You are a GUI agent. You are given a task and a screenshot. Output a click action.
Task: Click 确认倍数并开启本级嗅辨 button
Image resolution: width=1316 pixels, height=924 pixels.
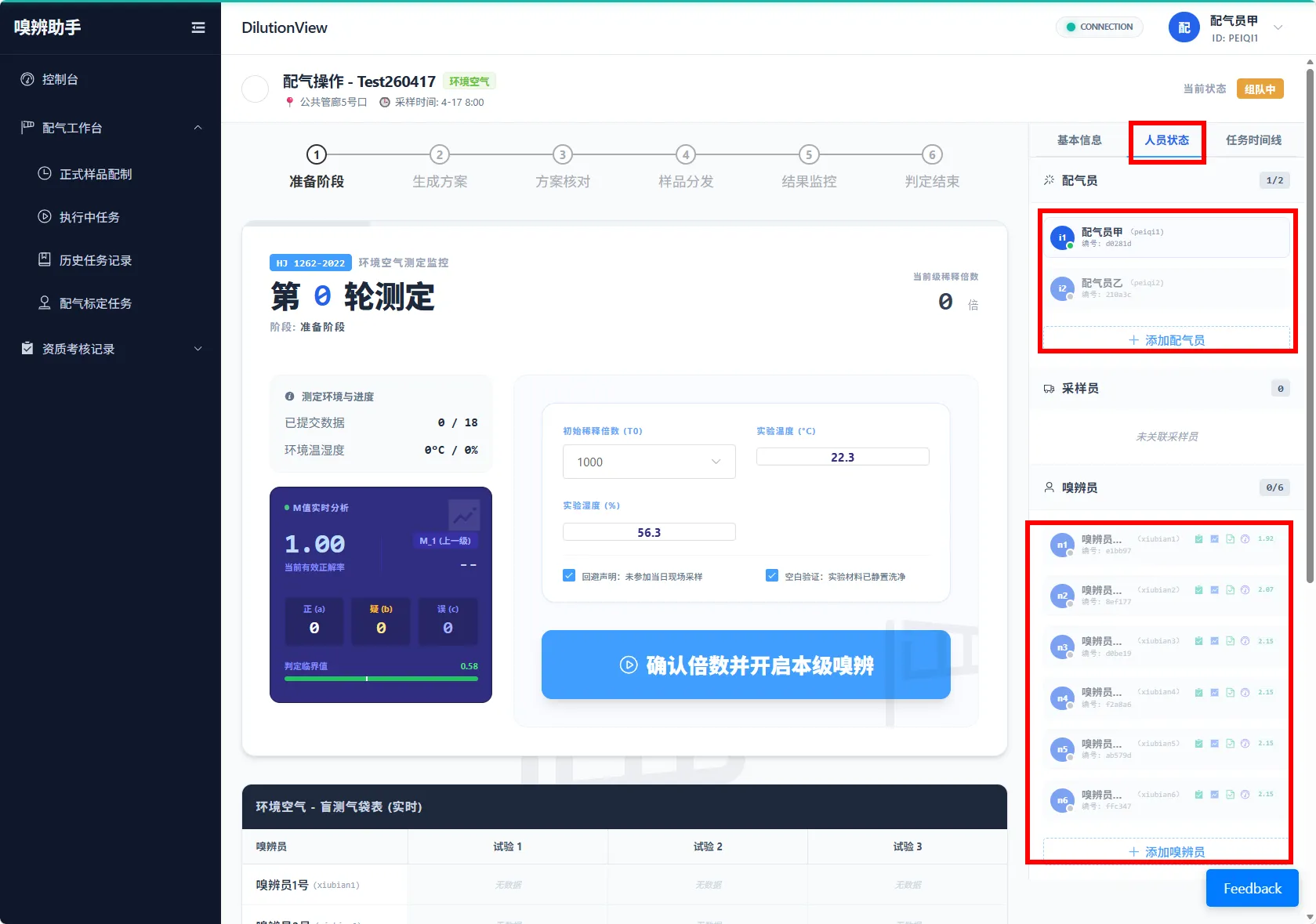(746, 665)
